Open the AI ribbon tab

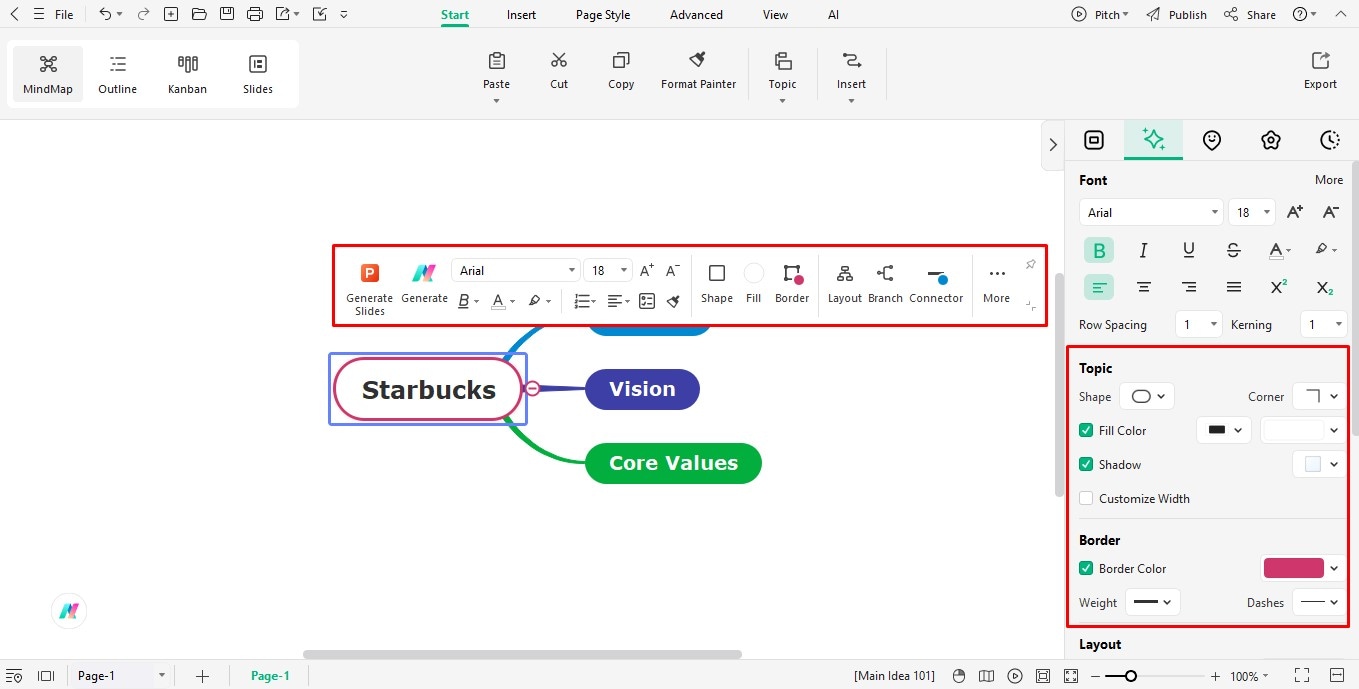[834, 15]
